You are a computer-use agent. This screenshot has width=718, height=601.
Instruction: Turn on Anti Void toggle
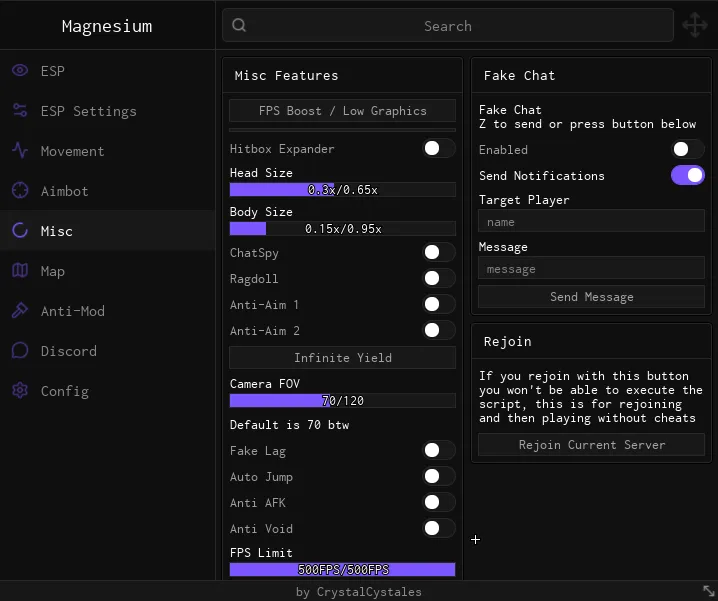coord(439,528)
